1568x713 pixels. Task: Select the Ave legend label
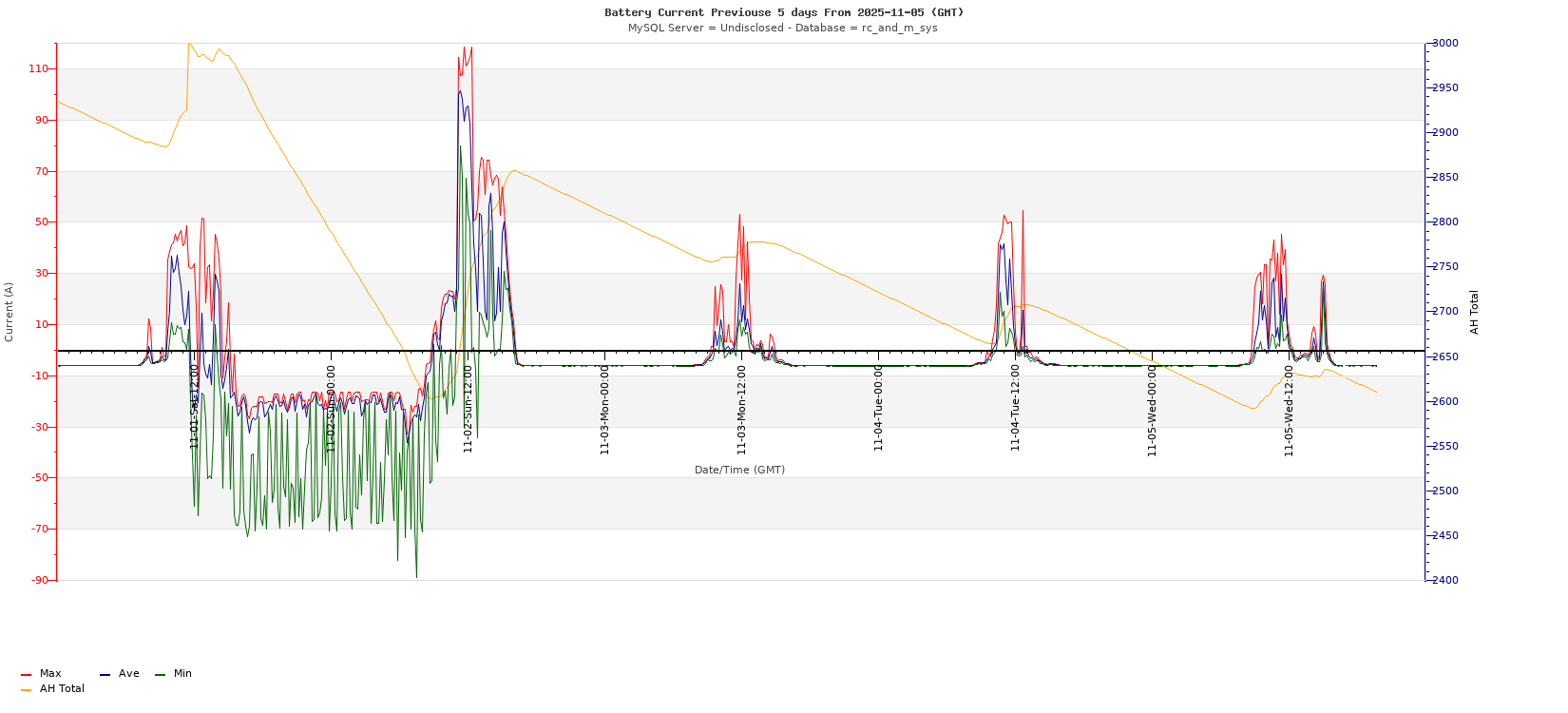click(129, 674)
